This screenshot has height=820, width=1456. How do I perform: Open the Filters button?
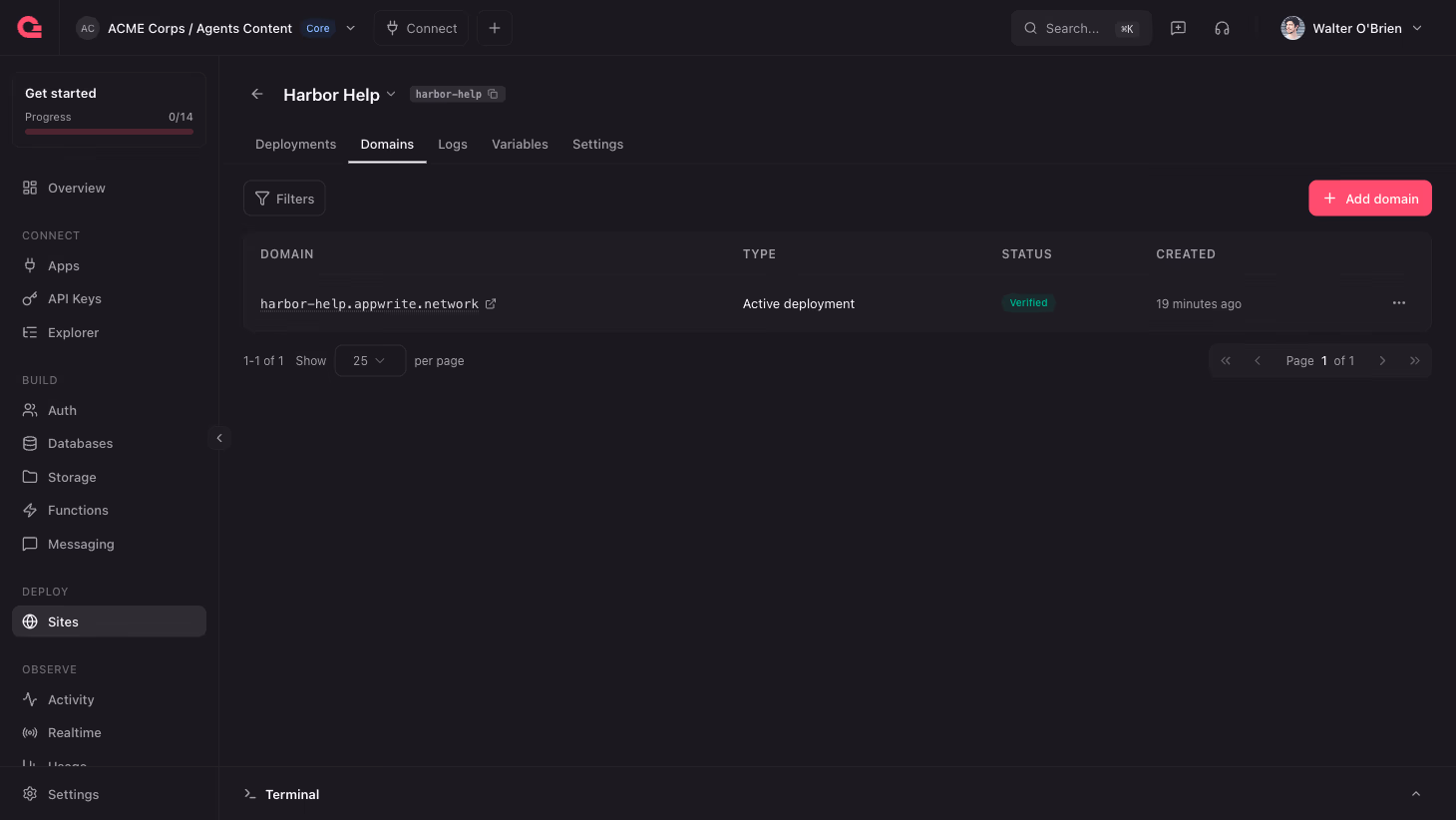point(284,199)
